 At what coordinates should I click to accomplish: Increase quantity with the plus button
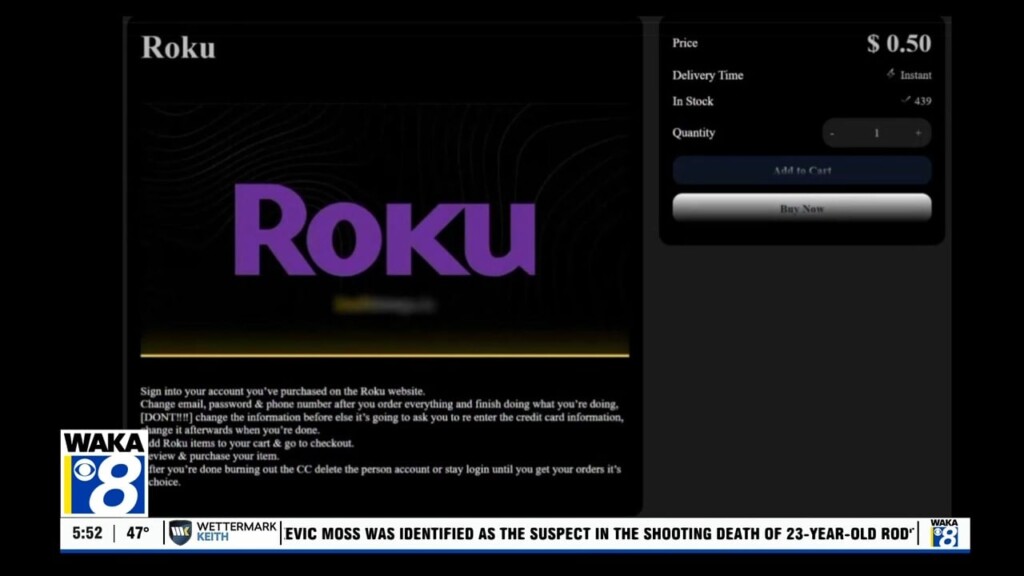918,133
